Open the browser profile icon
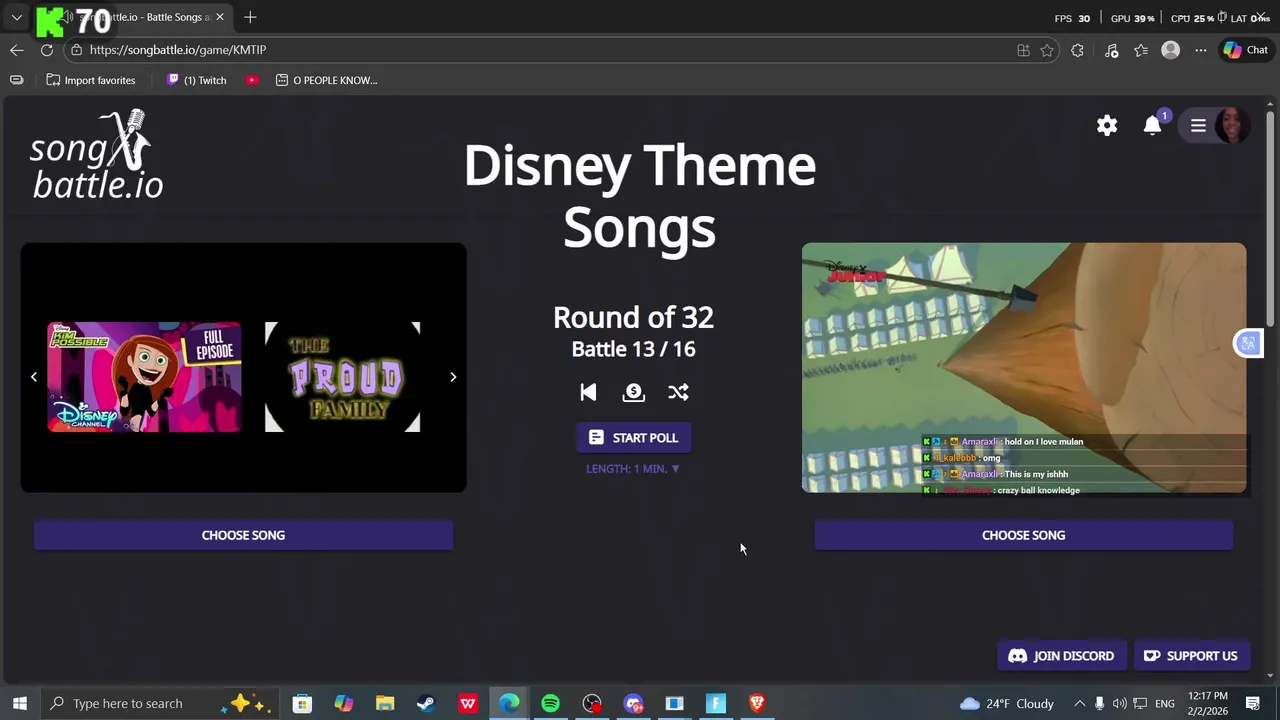The image size is (1280, 720). tap(1170, 50)
